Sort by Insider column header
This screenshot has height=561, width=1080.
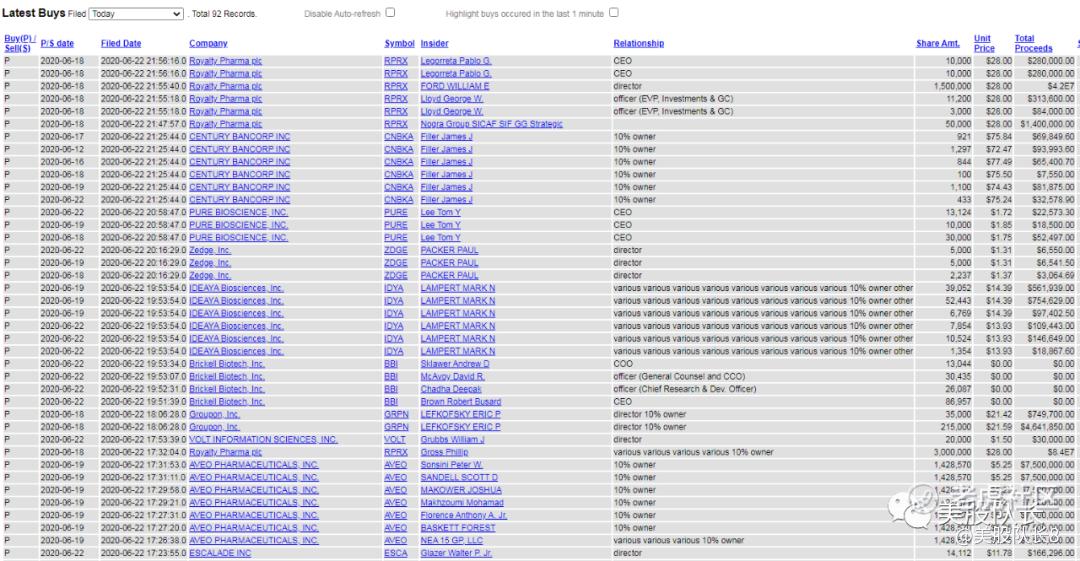(x=435, y=43)
